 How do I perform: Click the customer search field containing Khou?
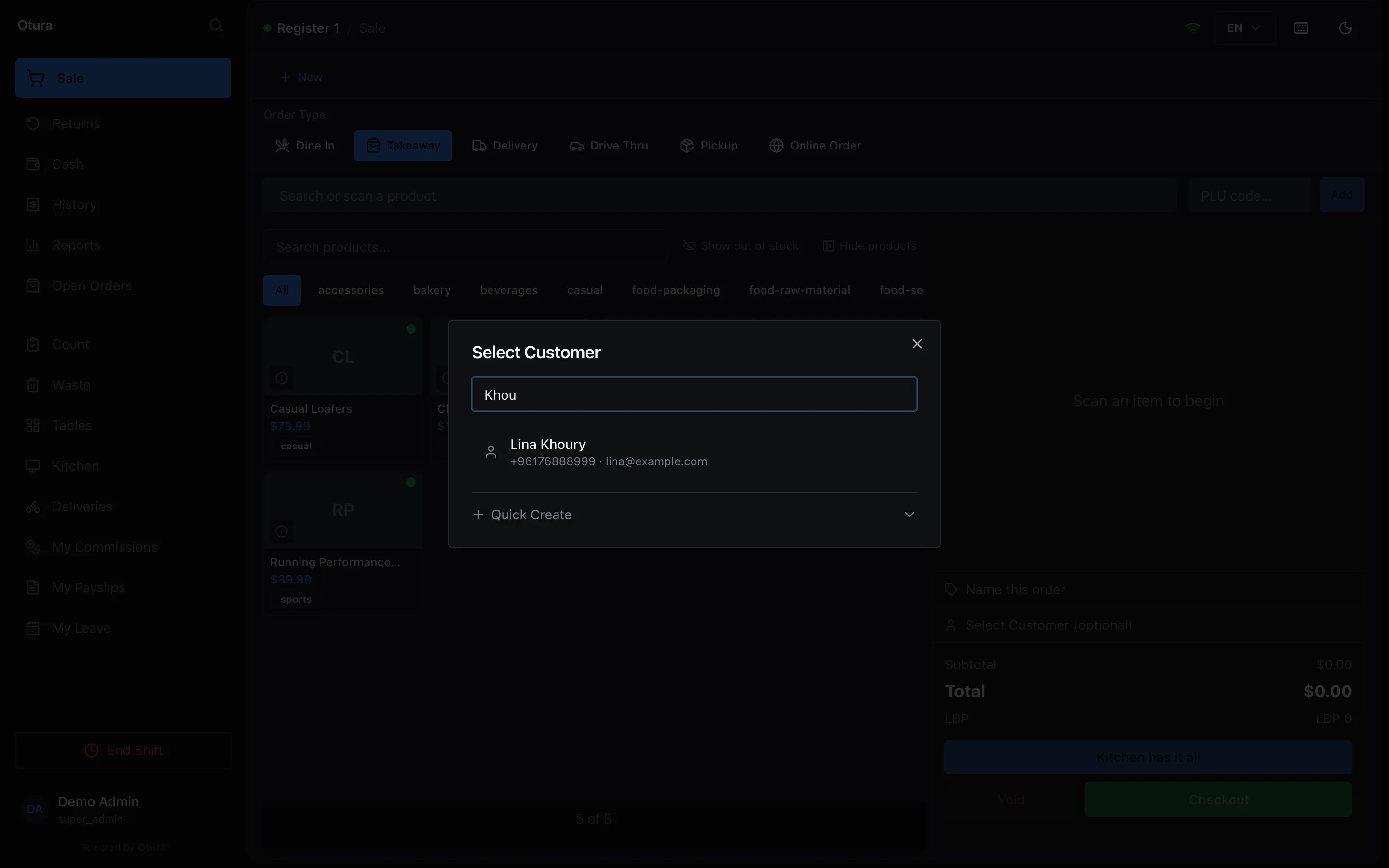pos(694,394)
